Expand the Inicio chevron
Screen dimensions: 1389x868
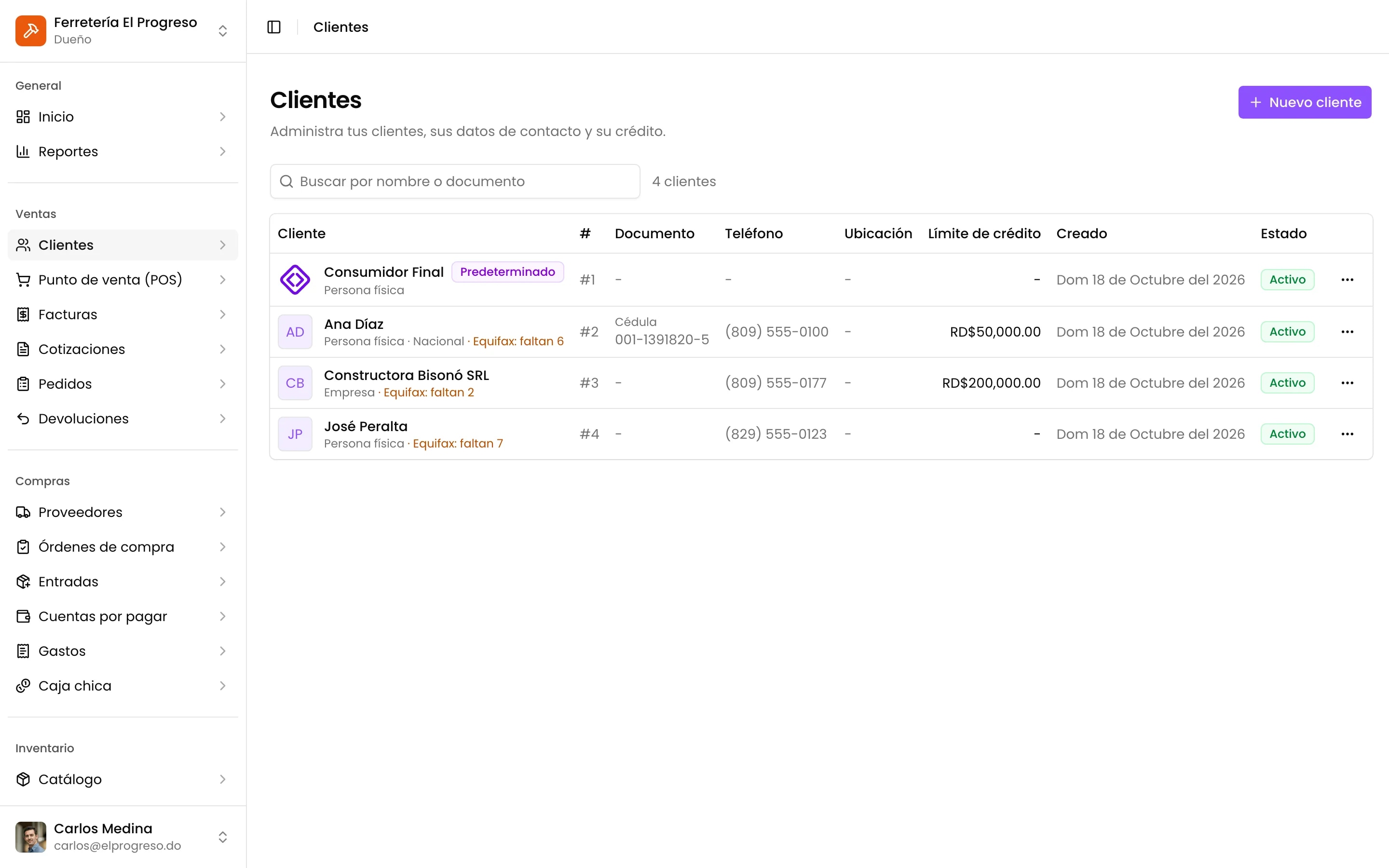[223, 117]
